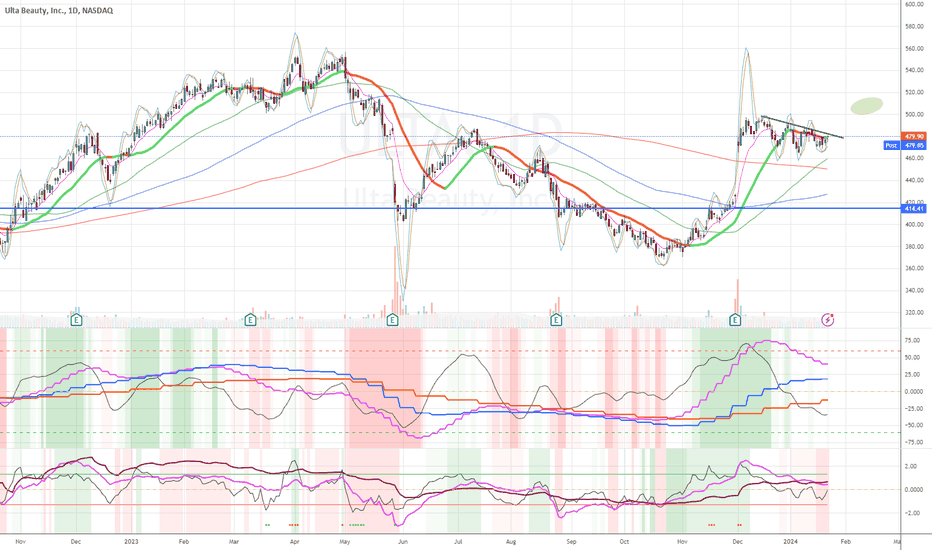The width and height of the screenshot is (932, 550).
Task: Click the chart title Ulta Beauty, Inc., 1D, NASDAQ
Action: click(x=59, y=11)
